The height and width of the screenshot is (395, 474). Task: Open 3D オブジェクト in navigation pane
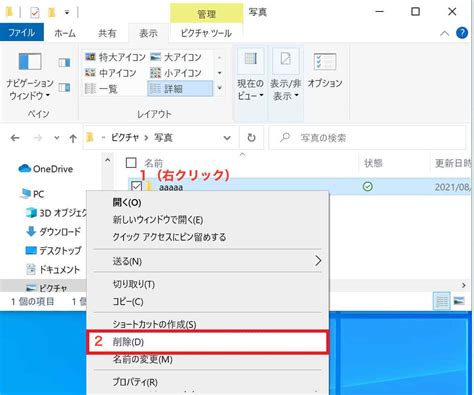[56, 213]
